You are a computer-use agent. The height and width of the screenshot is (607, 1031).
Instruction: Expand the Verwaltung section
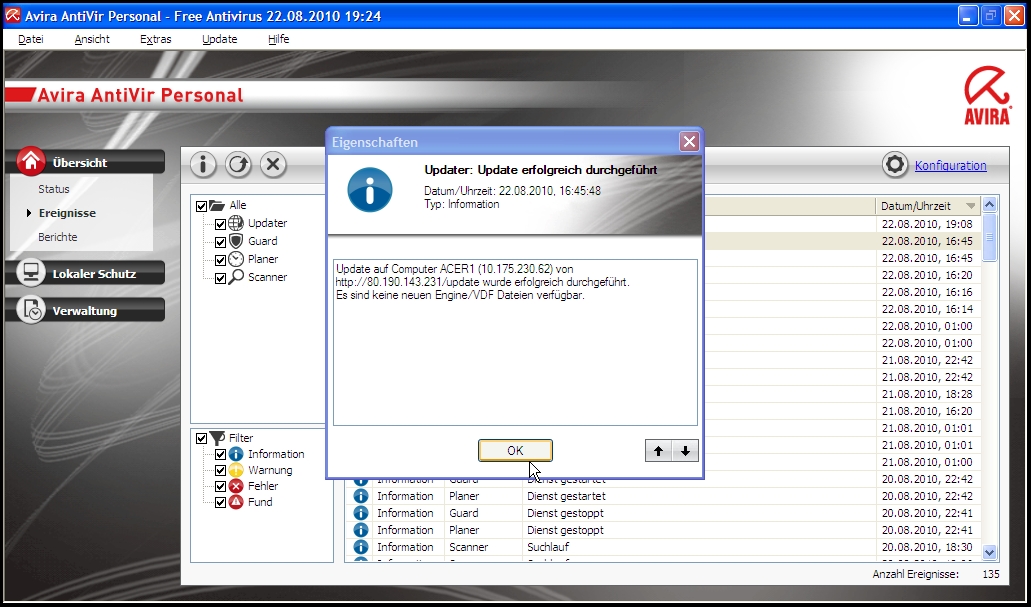point(84,311)
